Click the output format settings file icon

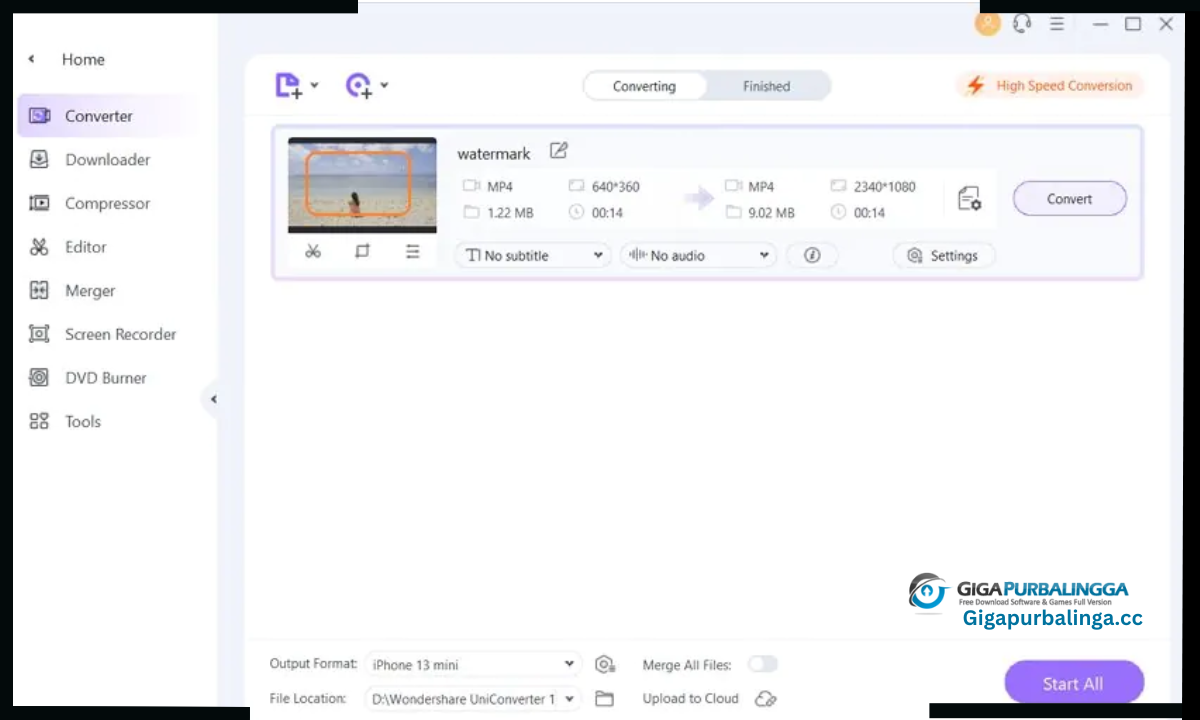[x=969, y=199]
